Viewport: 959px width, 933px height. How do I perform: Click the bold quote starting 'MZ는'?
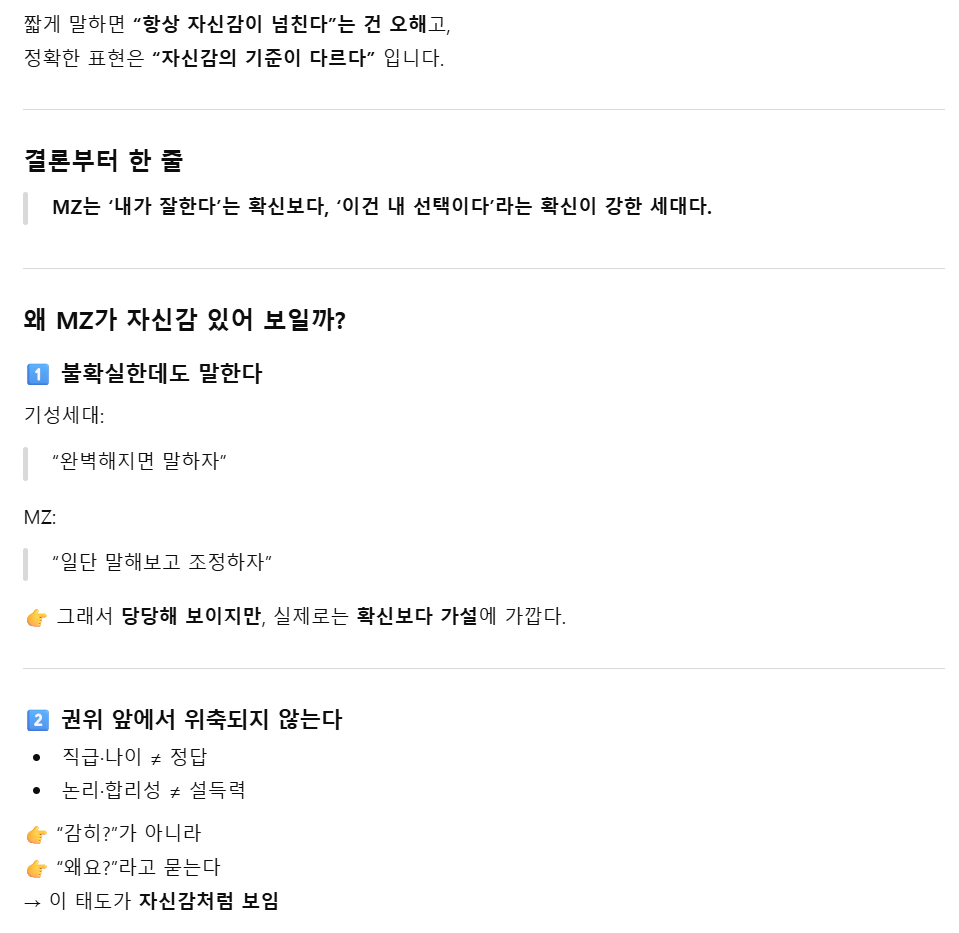pyautogui.click(x=381, y=207)
